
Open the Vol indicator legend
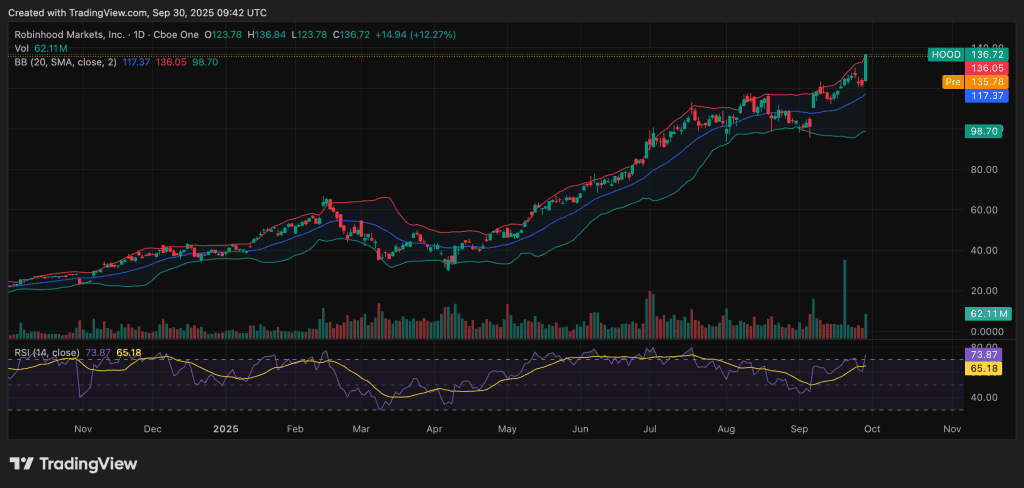coord(22,48)
